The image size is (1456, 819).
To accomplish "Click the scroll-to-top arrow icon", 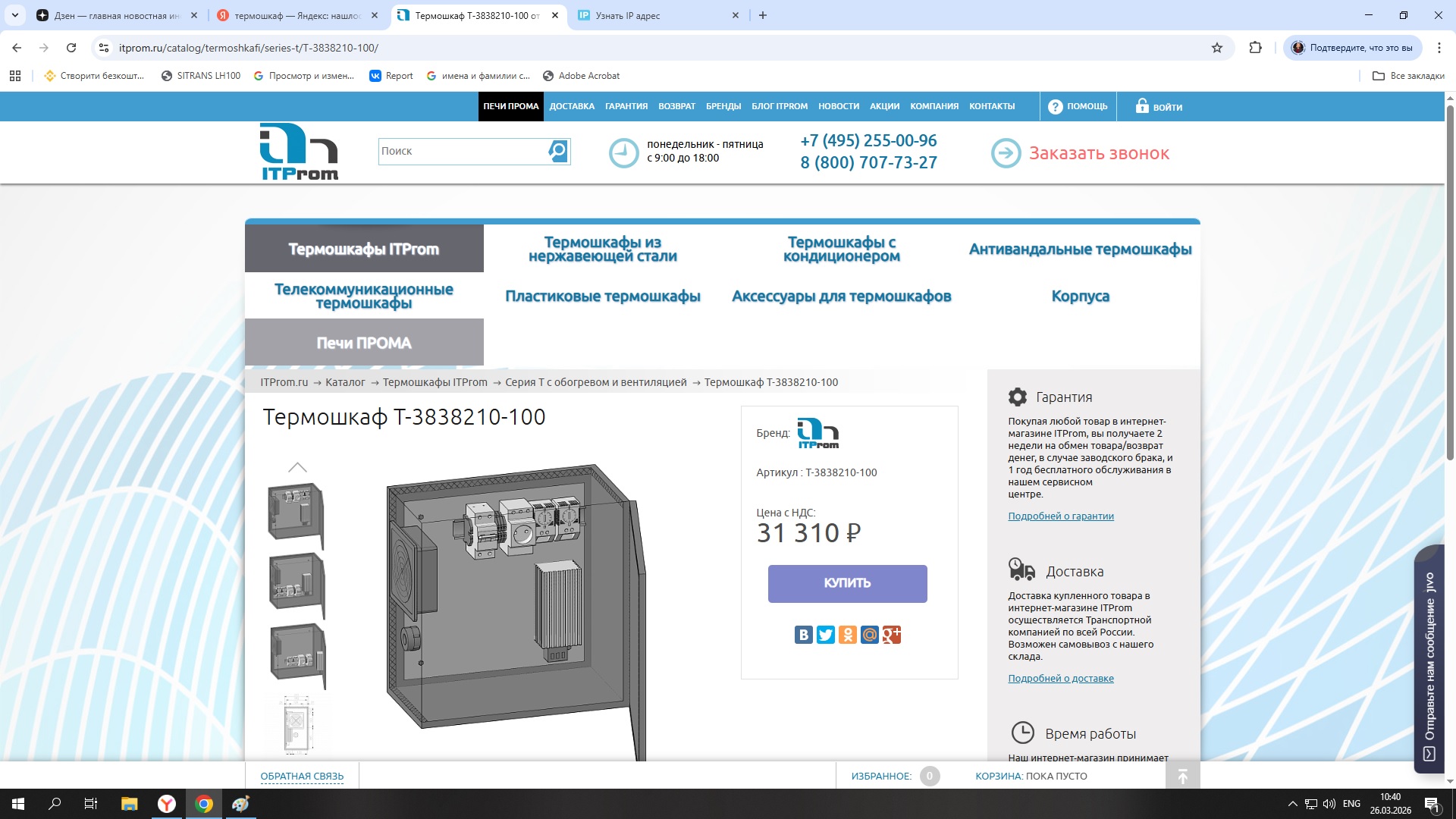I will pyautogui.click(x=1182, y=776).
